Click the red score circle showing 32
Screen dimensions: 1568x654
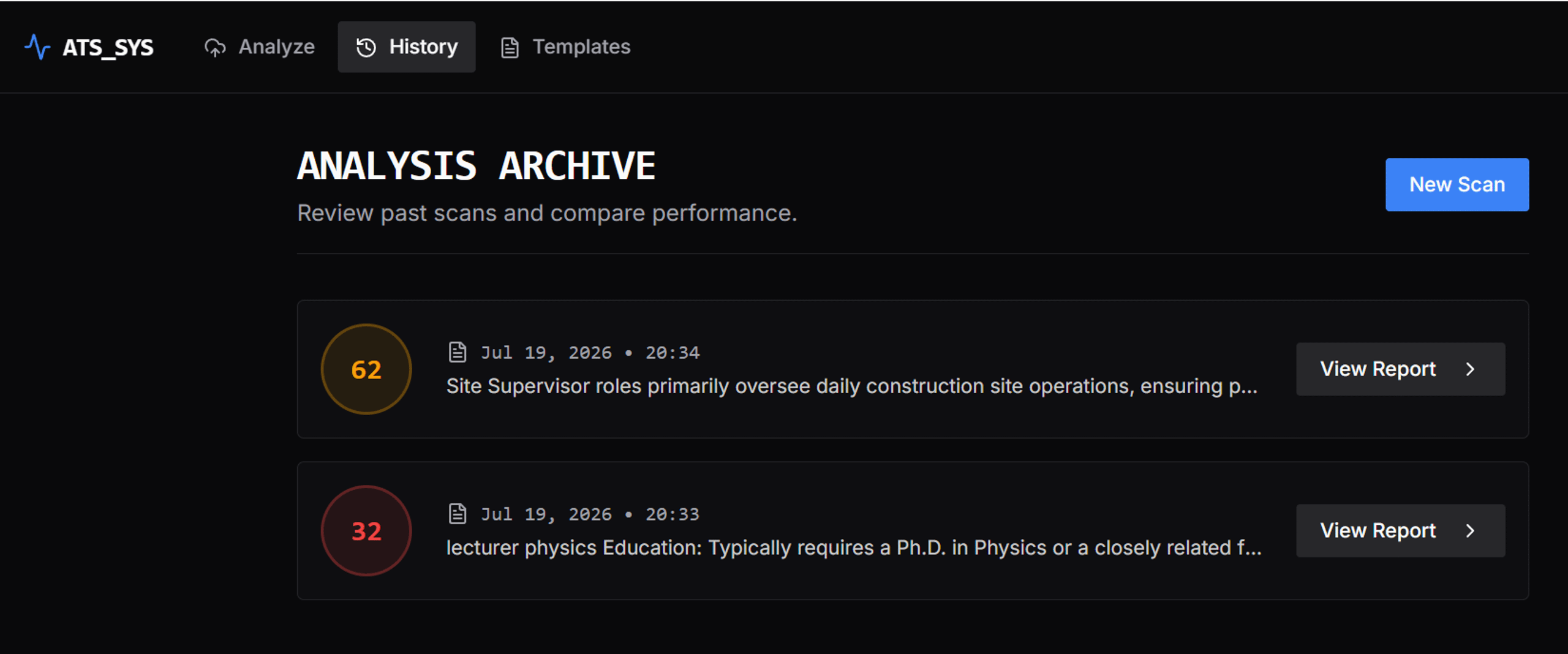(366, 531)
